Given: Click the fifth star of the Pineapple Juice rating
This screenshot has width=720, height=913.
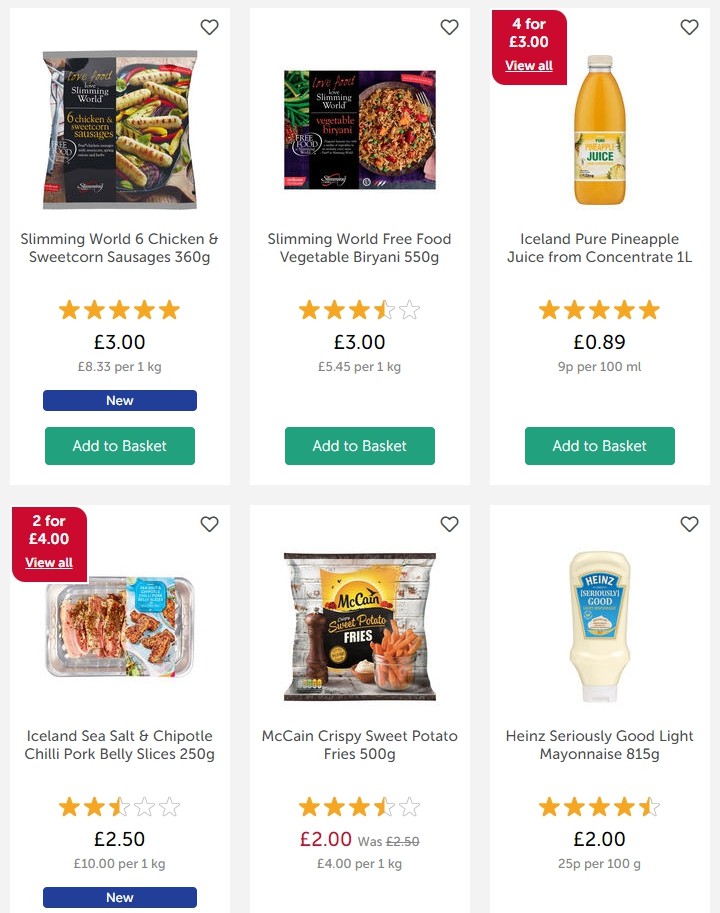Looking at the screenshot, I should tap(649, 310).
